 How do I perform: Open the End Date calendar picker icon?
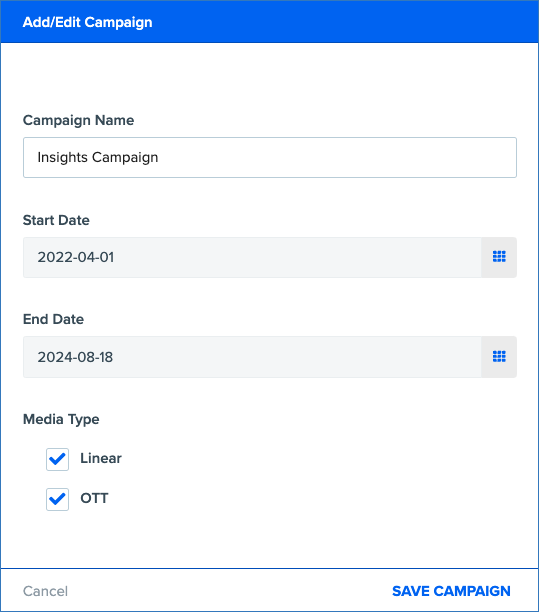tap(499, 357)
